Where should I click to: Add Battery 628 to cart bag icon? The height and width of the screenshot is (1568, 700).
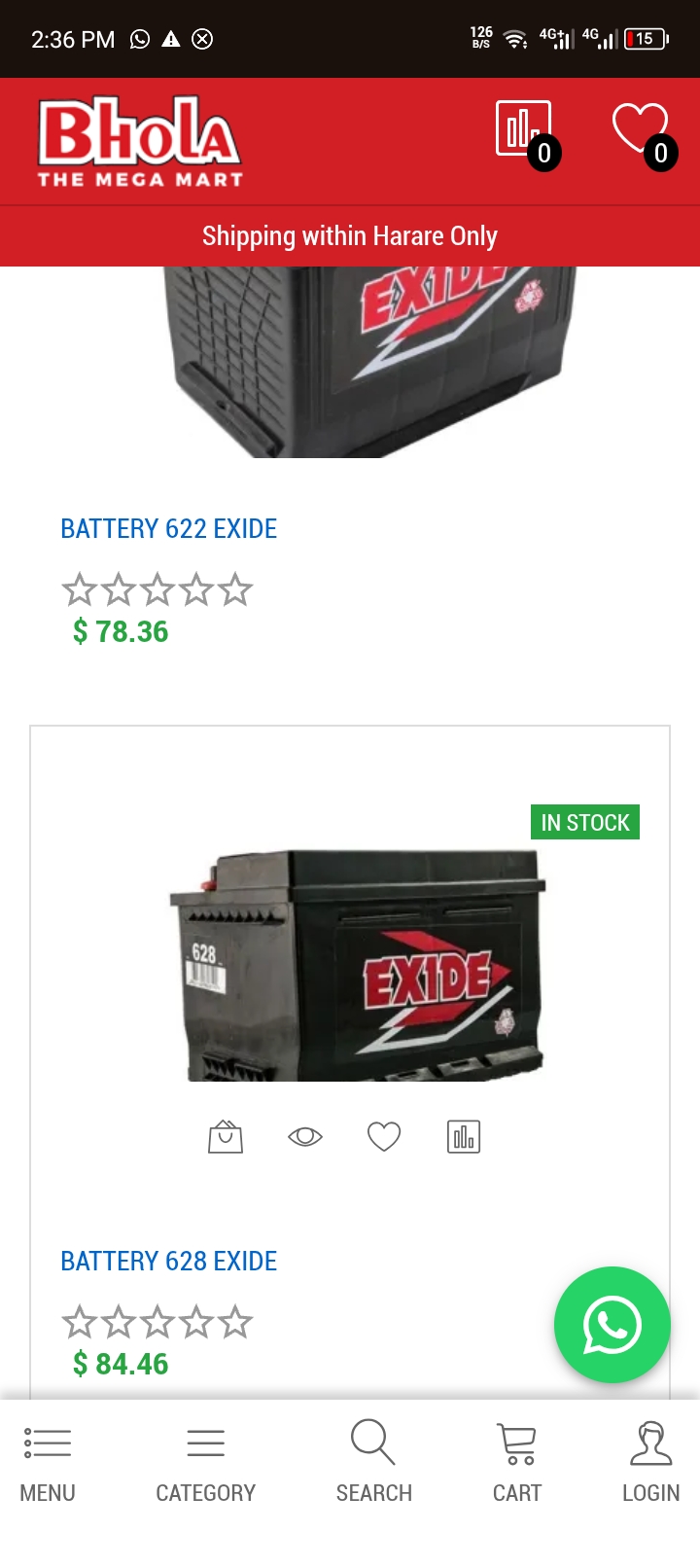226,1136
